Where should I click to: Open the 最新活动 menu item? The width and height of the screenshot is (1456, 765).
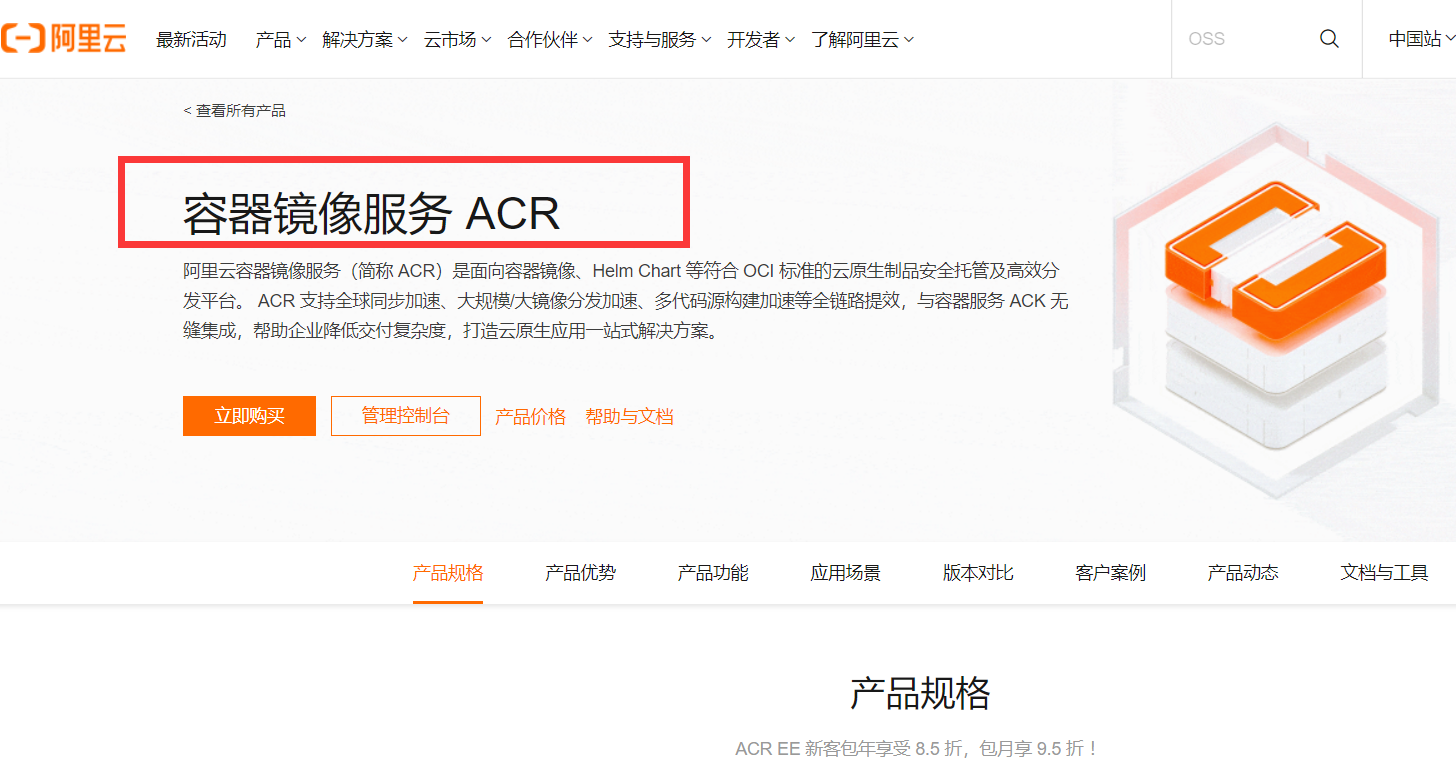(x=191, y=40)
